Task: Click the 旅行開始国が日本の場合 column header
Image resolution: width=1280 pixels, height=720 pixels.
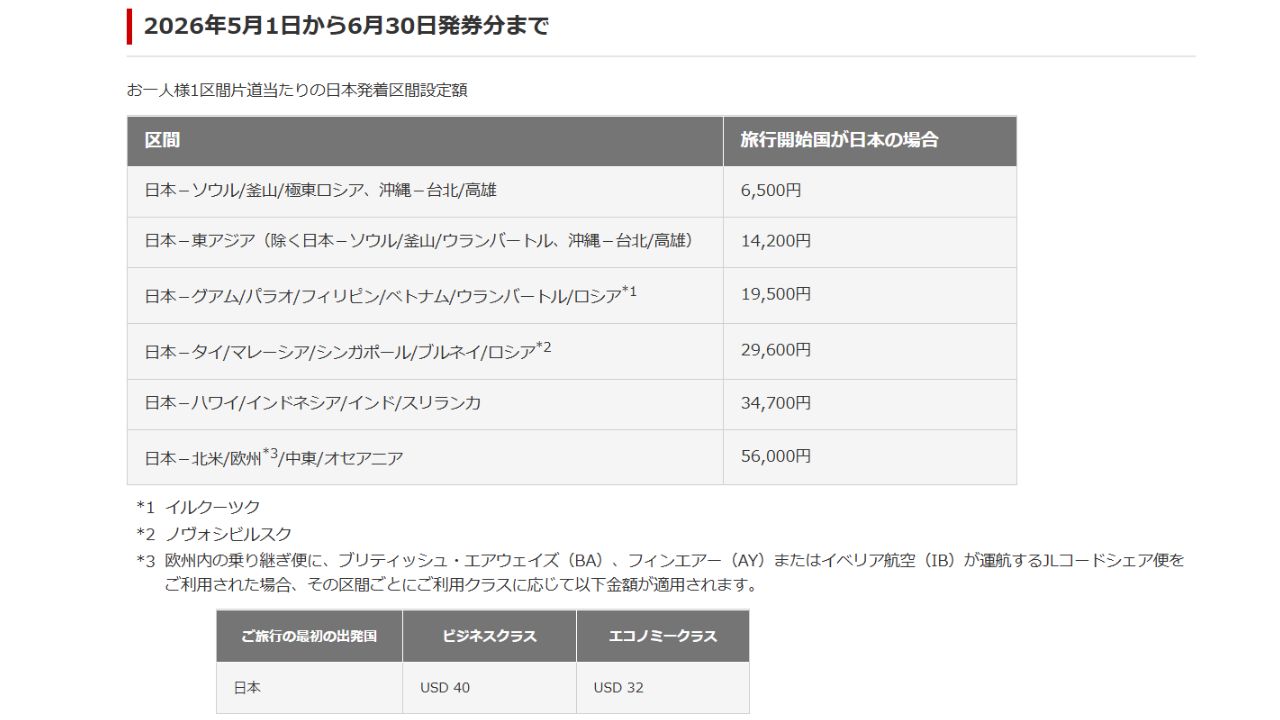Action: (x=870, y=141)
